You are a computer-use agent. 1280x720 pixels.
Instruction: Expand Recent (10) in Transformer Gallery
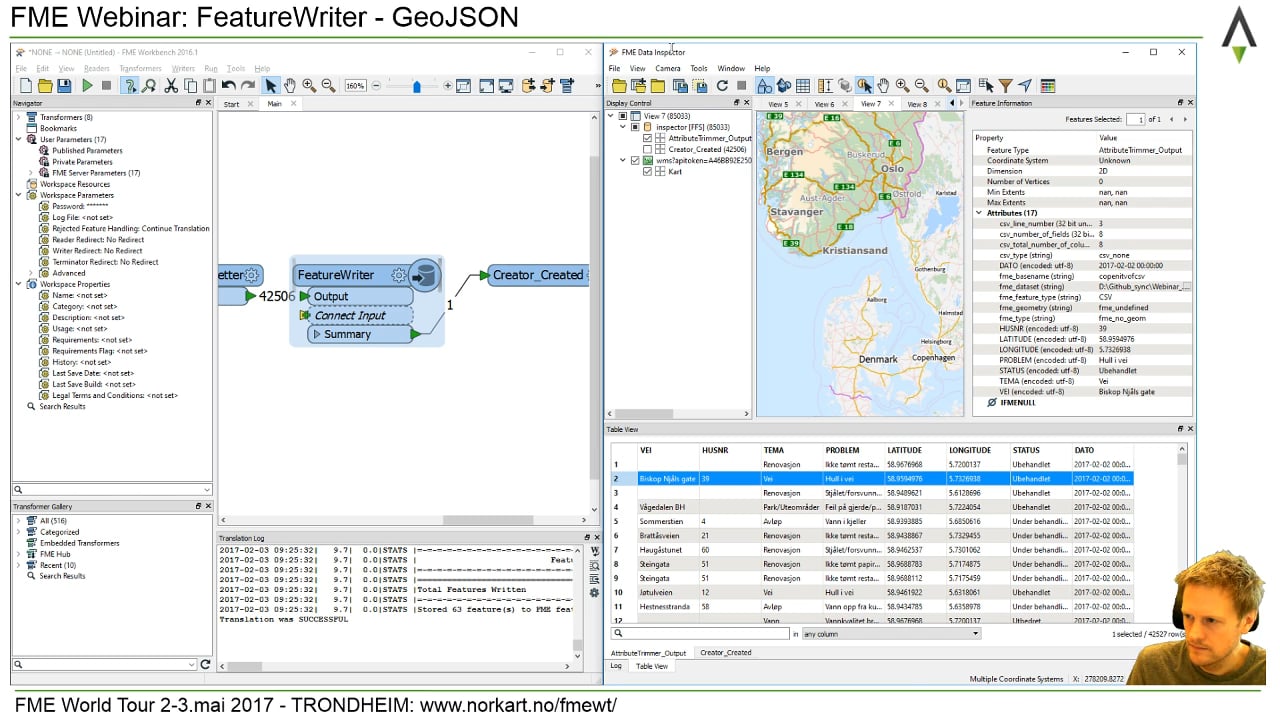tap(18, 565)
